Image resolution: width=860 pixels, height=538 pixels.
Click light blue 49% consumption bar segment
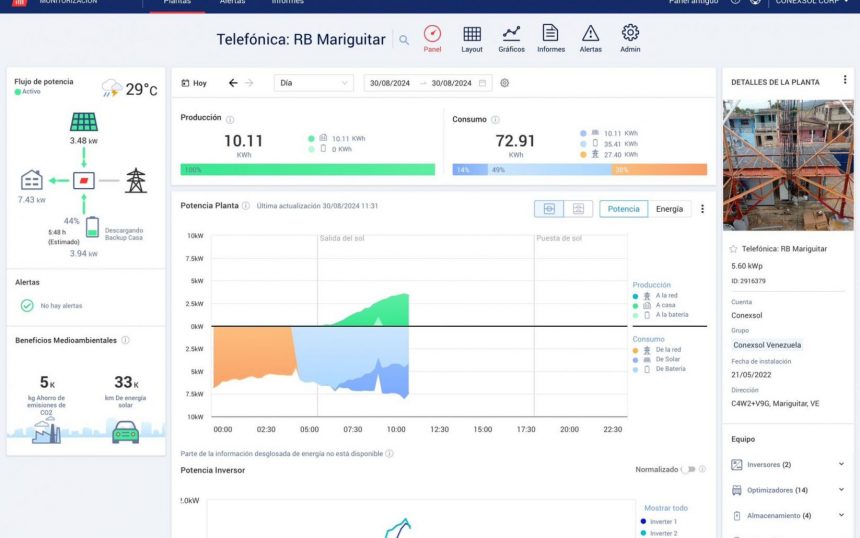pos(550,170)
